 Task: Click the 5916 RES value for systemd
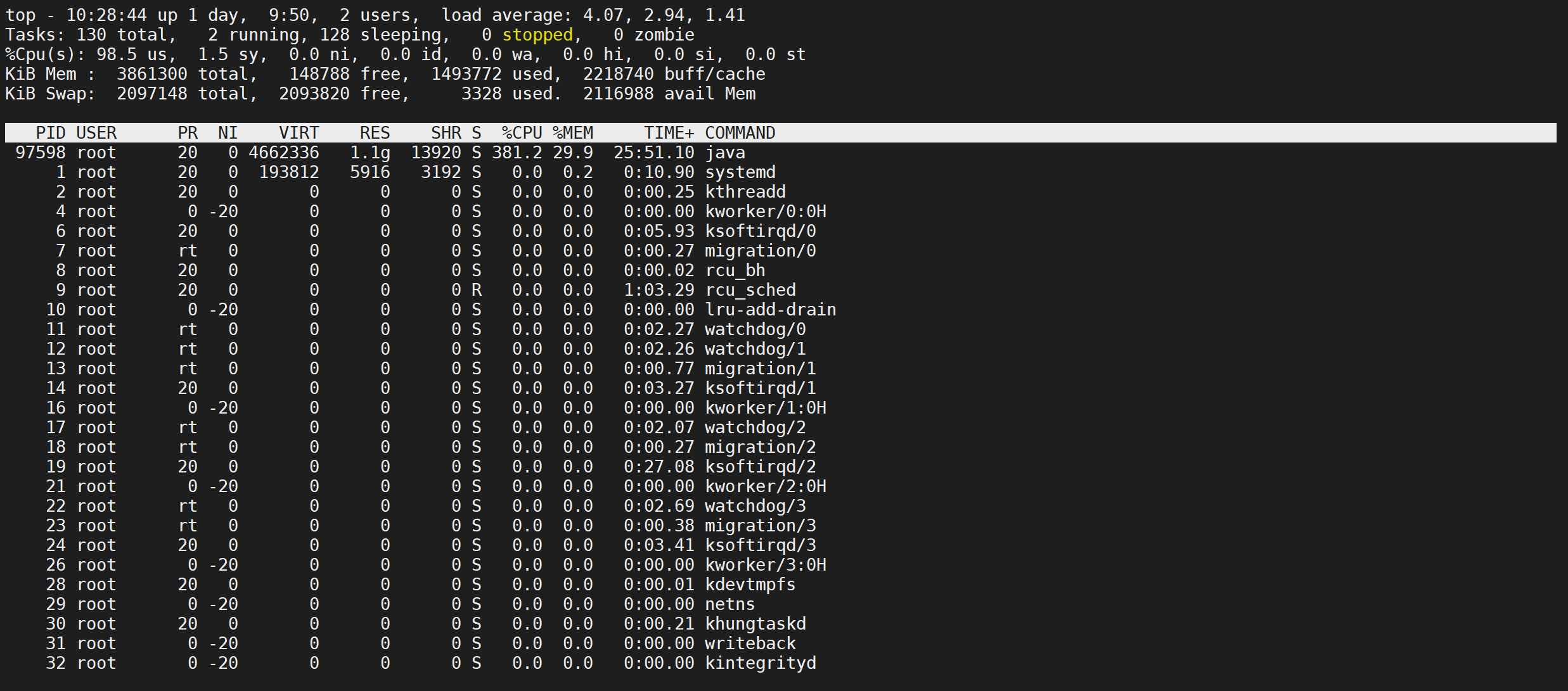[x=370, y=172]
